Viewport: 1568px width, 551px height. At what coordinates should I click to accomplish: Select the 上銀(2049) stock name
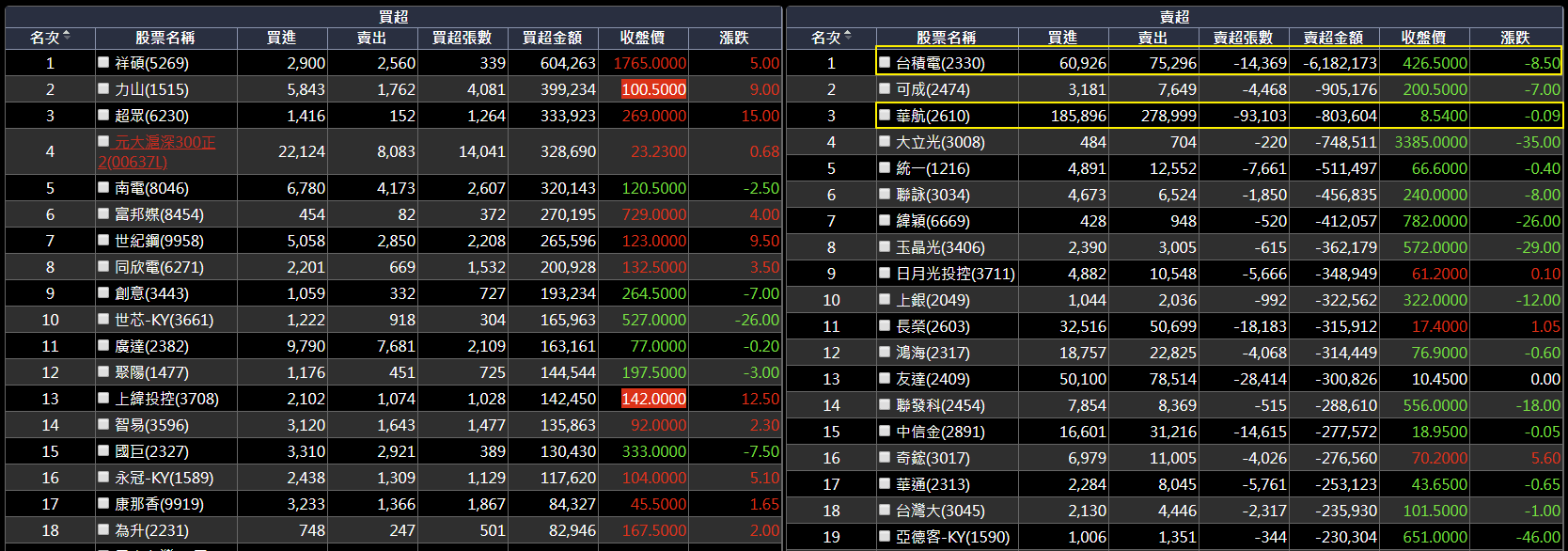tap(933, 300)
